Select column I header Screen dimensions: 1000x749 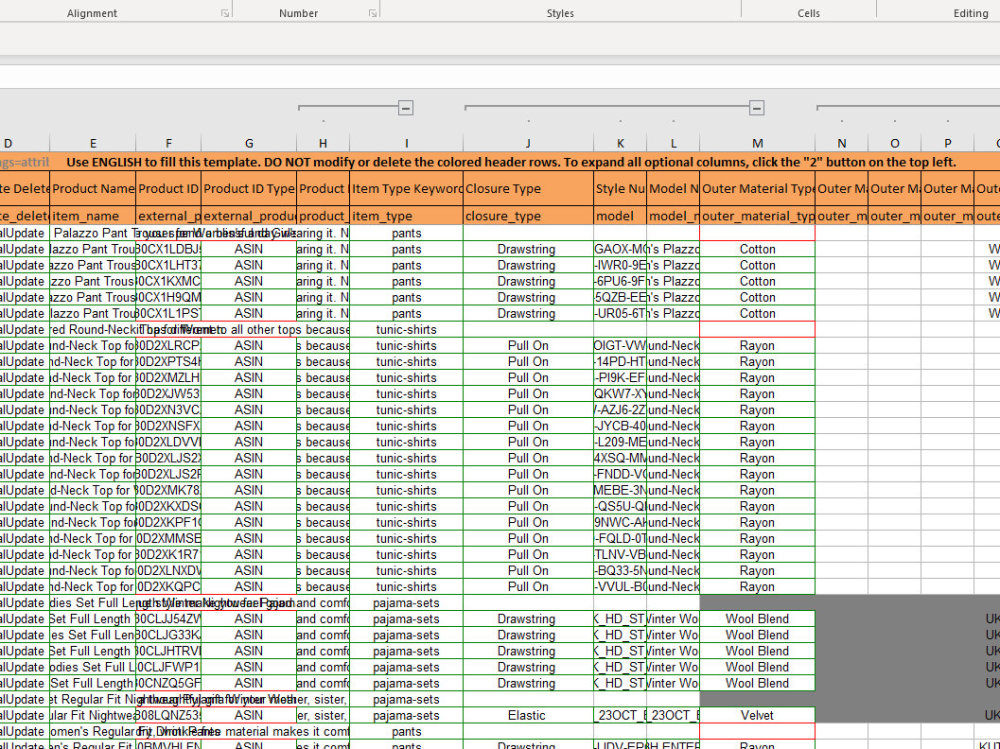coord(406,144)
